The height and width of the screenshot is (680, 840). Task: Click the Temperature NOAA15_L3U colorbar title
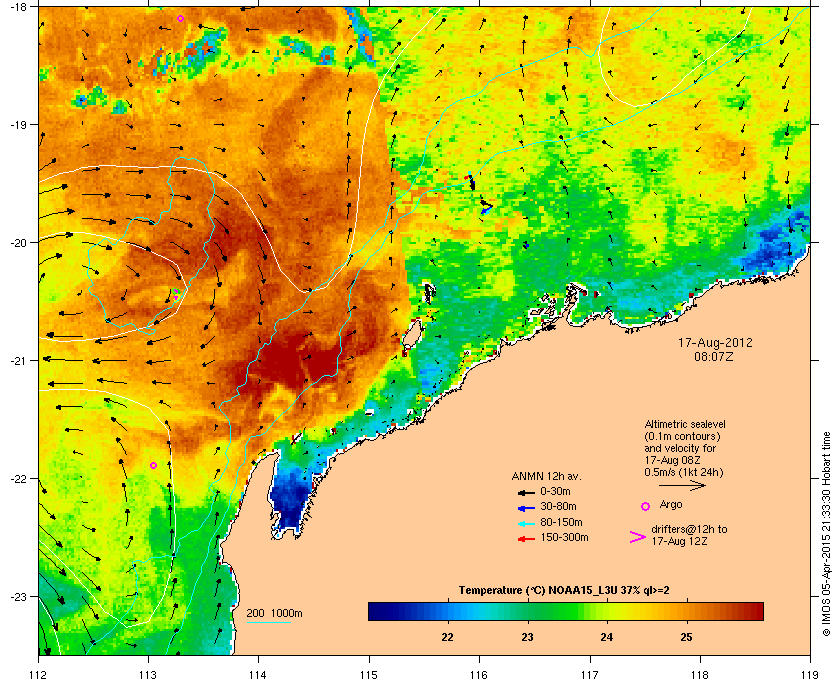pyautogui.click(x=564, y=591)
